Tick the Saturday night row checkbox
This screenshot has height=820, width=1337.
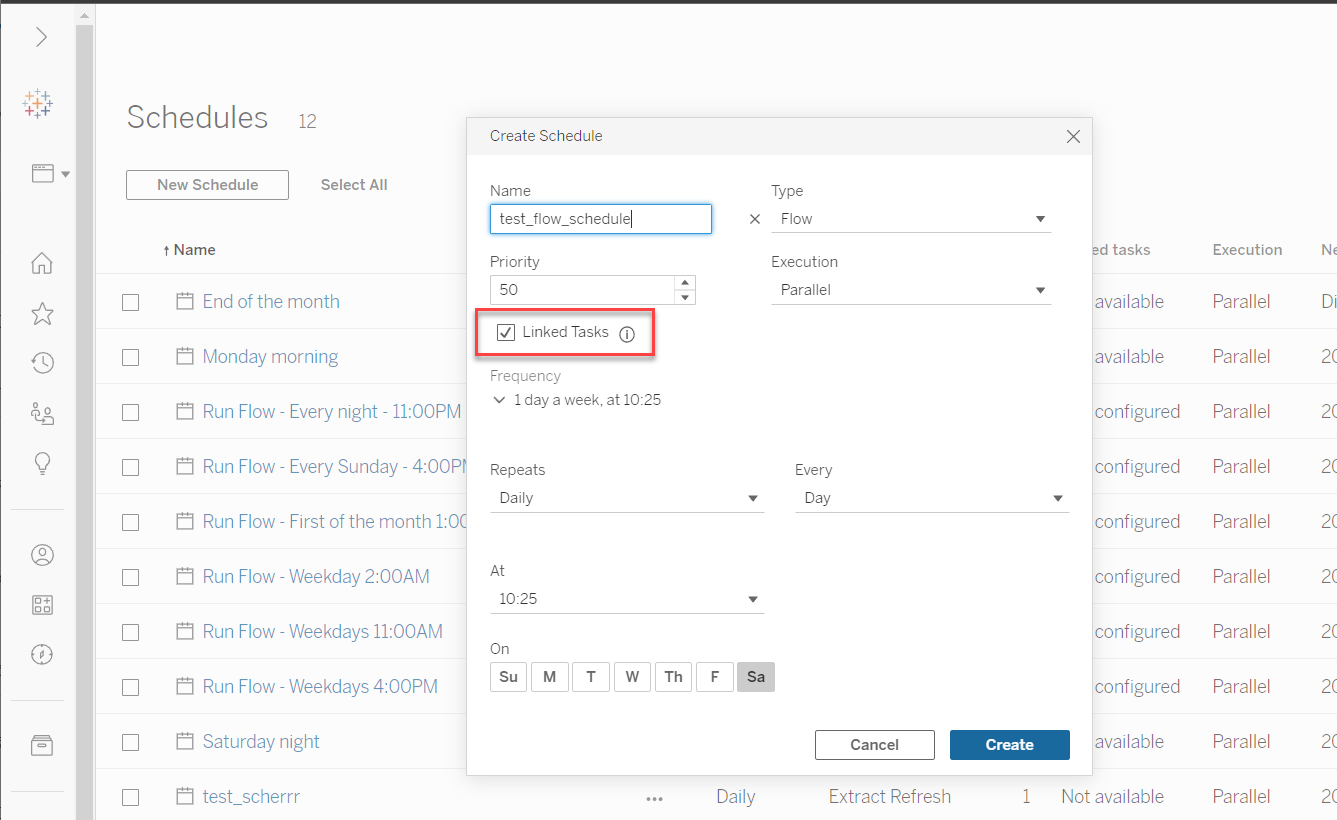pyautogui.click(x=131, y=742)
